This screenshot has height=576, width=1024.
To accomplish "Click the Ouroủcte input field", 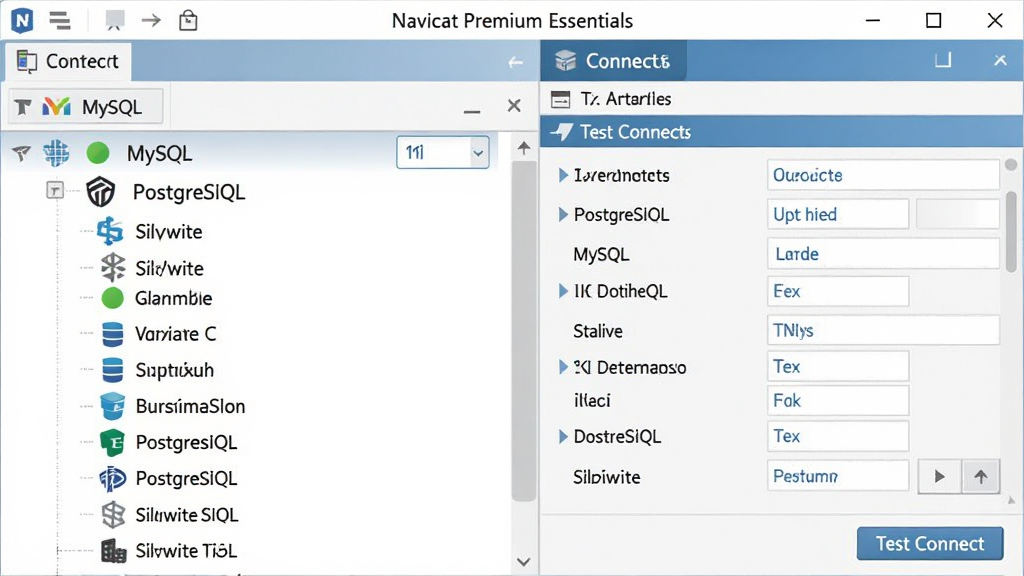I will [883, 175].
